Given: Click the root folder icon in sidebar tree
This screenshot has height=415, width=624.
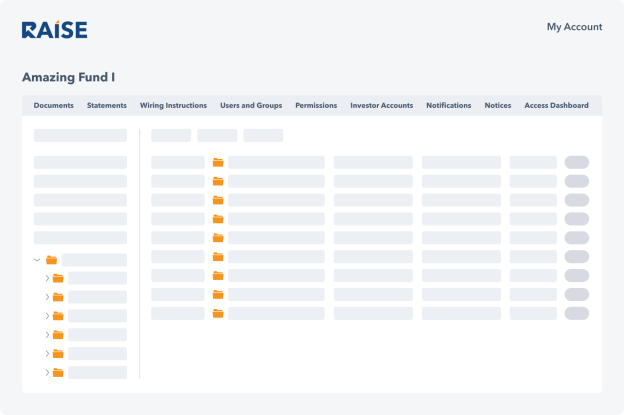Looking at the screenshot, I should (x=51, y=260).
